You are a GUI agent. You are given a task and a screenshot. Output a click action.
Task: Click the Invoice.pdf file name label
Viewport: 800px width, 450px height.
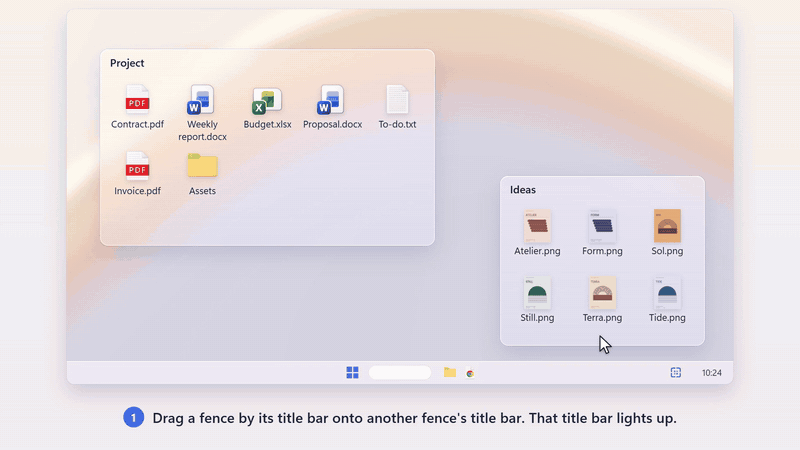click(x=137, y=191)
